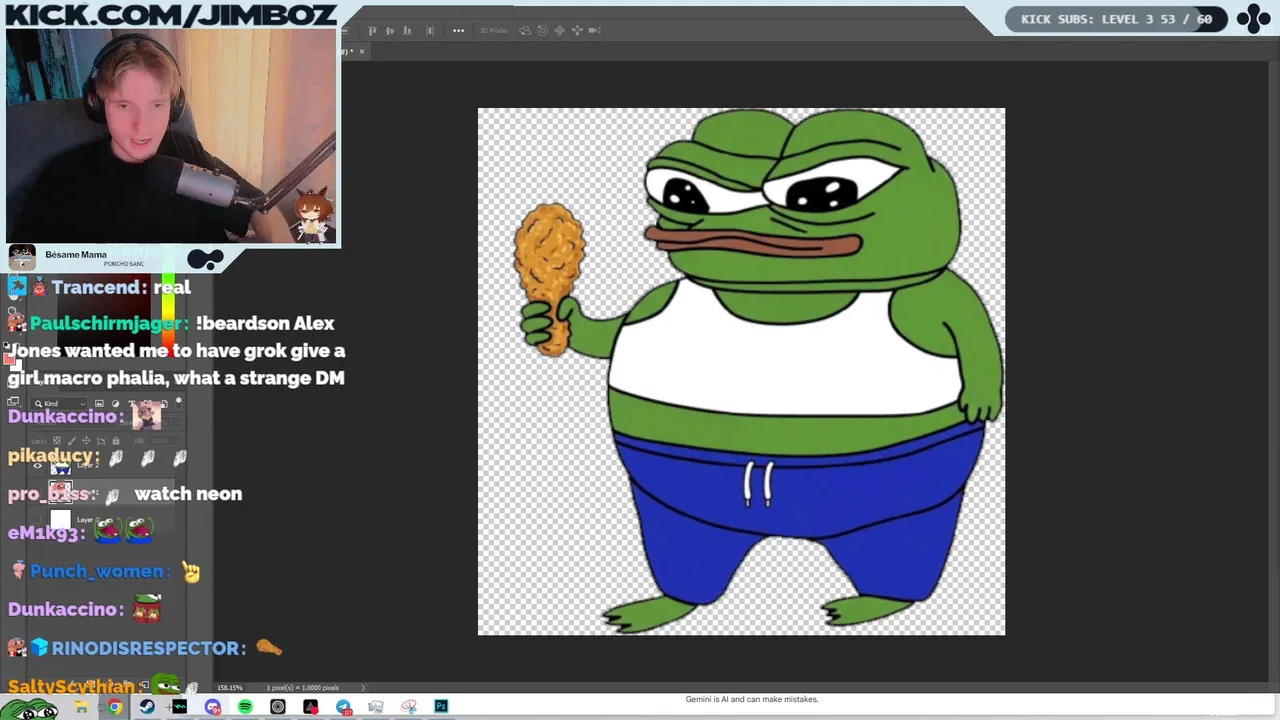This screenshot has width=1280, height=720.
Task: Toggle the Lock all padlock icon
Action: [x=116, y=441]
